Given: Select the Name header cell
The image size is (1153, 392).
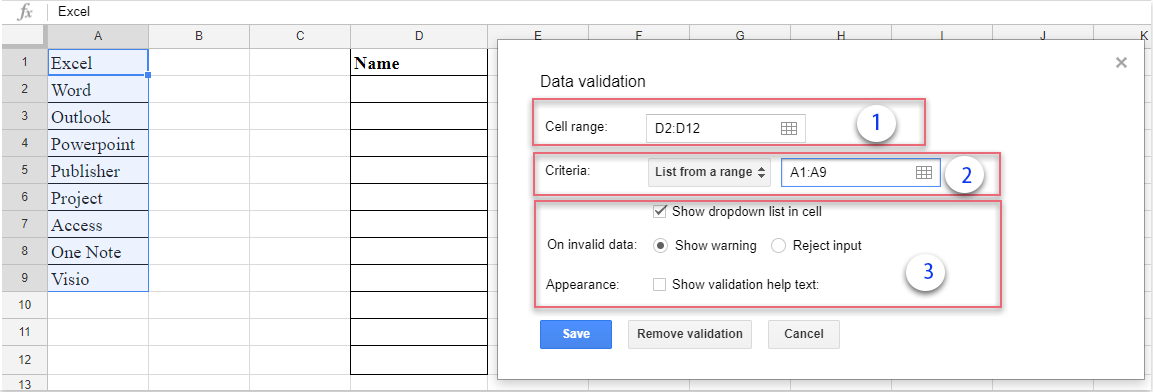Looking at the screenshot, I should pyautogui.click(x=419, y=63).
